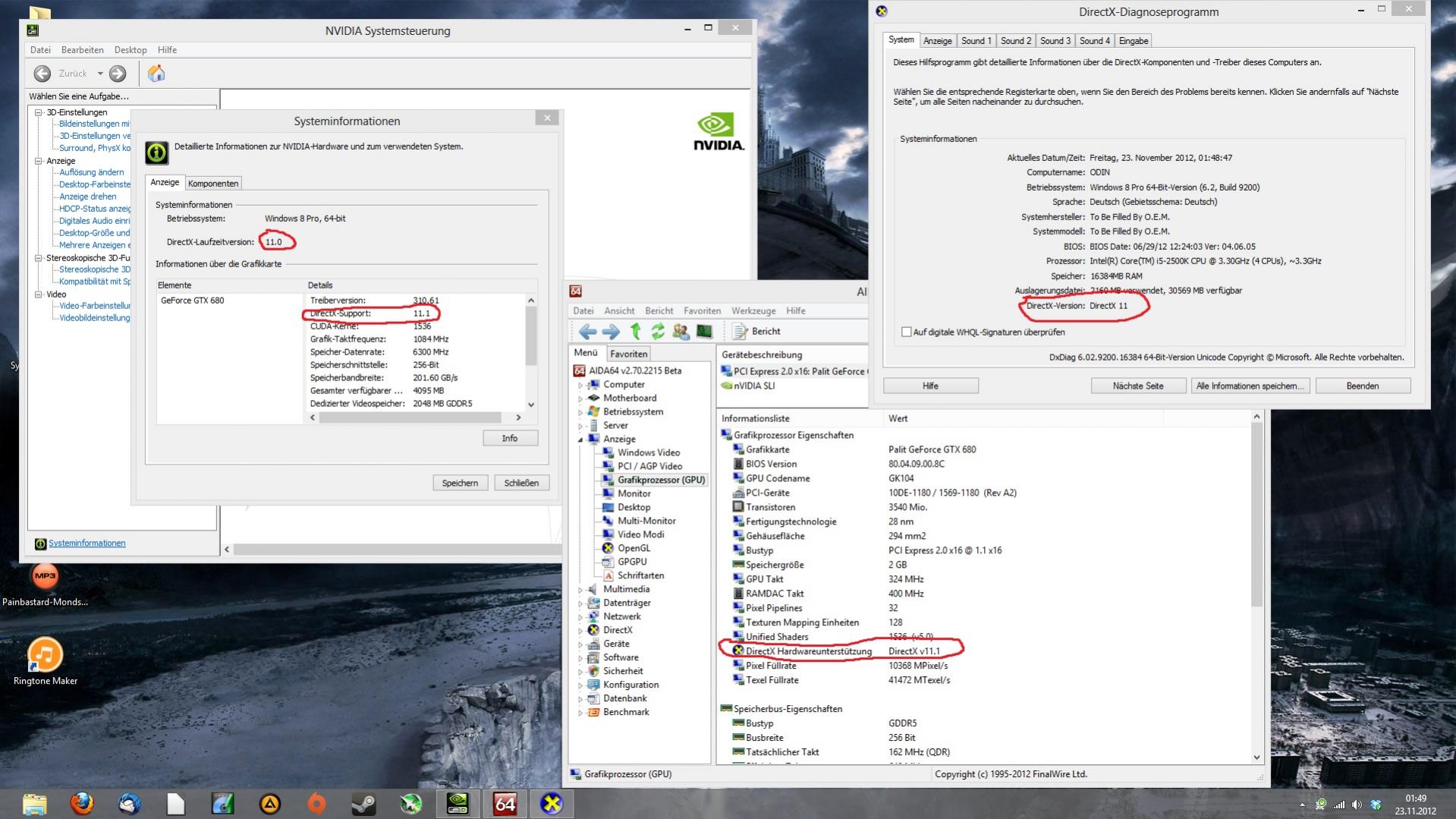
Task: Click NVIDIA control panel forward arrow
Action: click(x=118, y=74)
